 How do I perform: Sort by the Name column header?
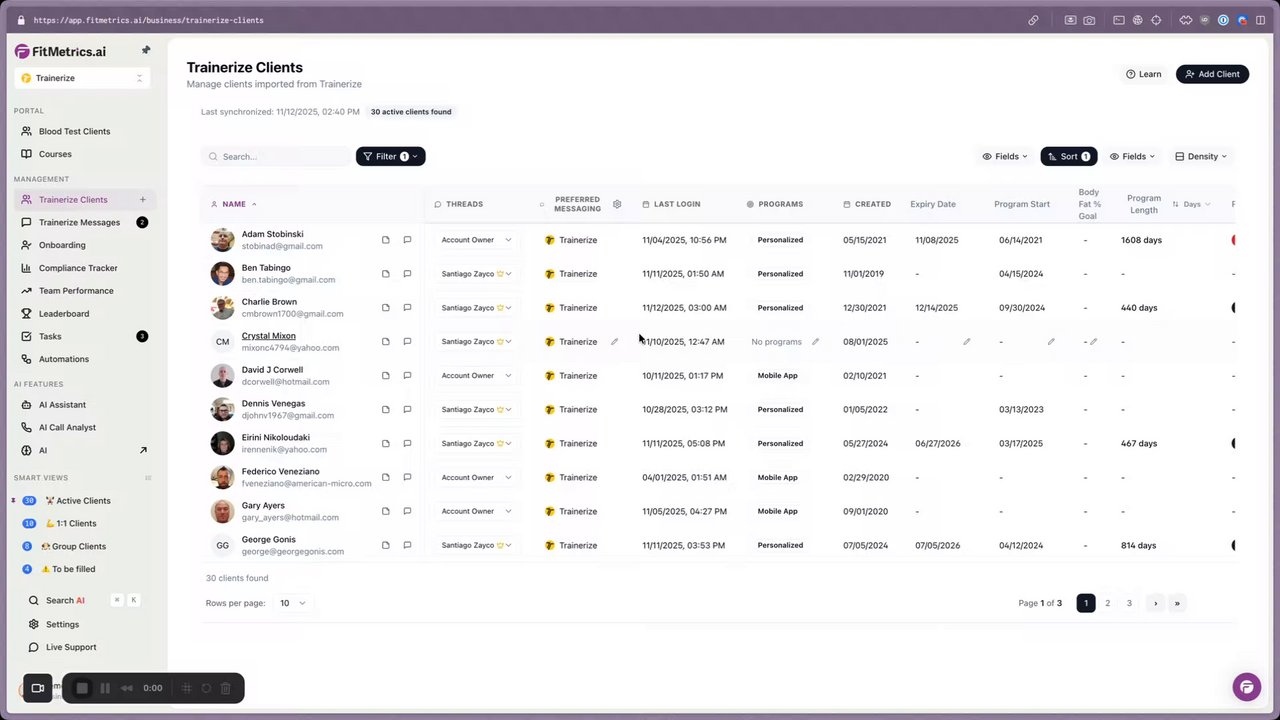234,204
